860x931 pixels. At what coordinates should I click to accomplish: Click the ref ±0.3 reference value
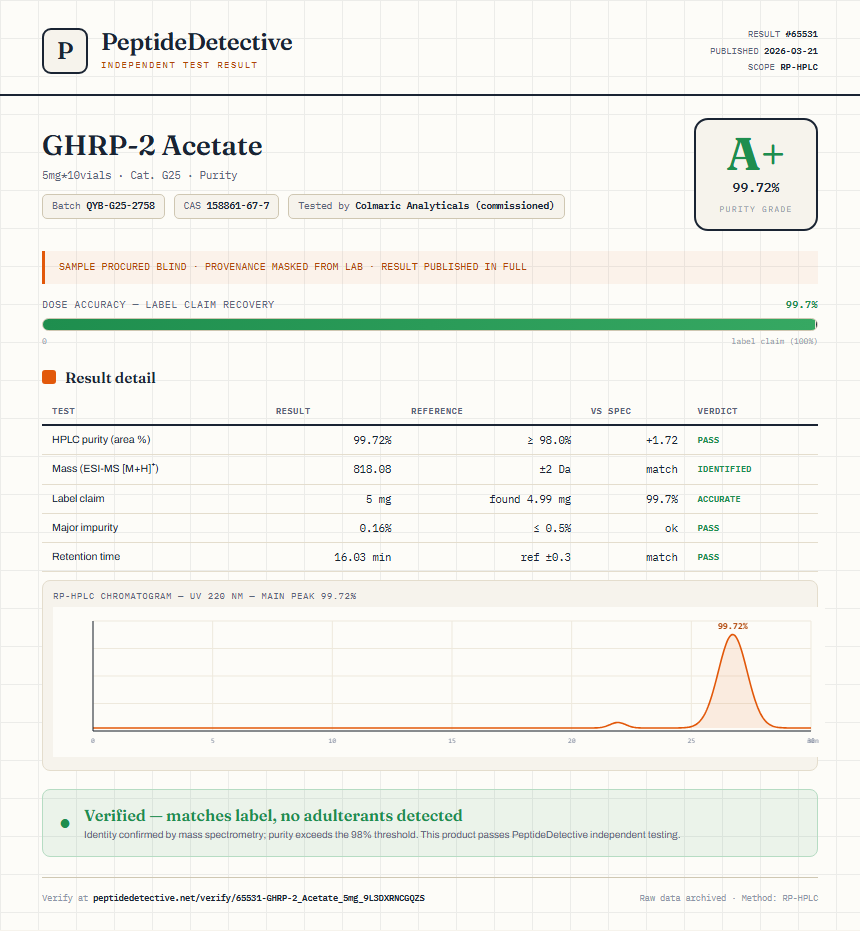point(545,557)
